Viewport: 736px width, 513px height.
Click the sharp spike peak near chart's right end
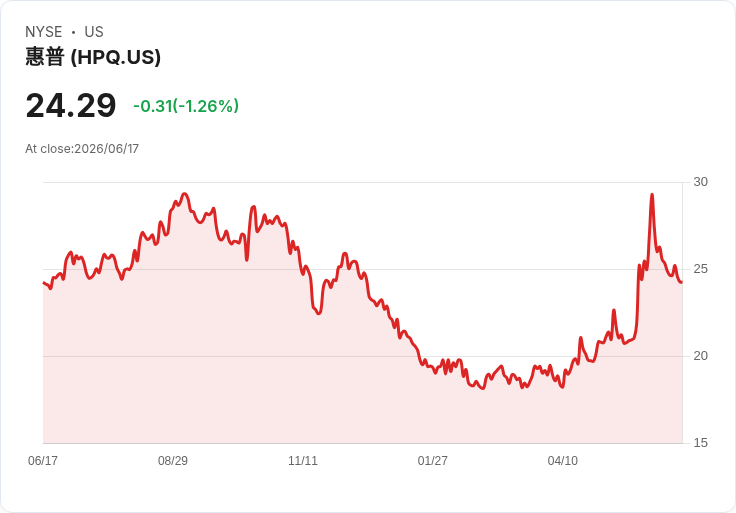click(x=652, y=194)
